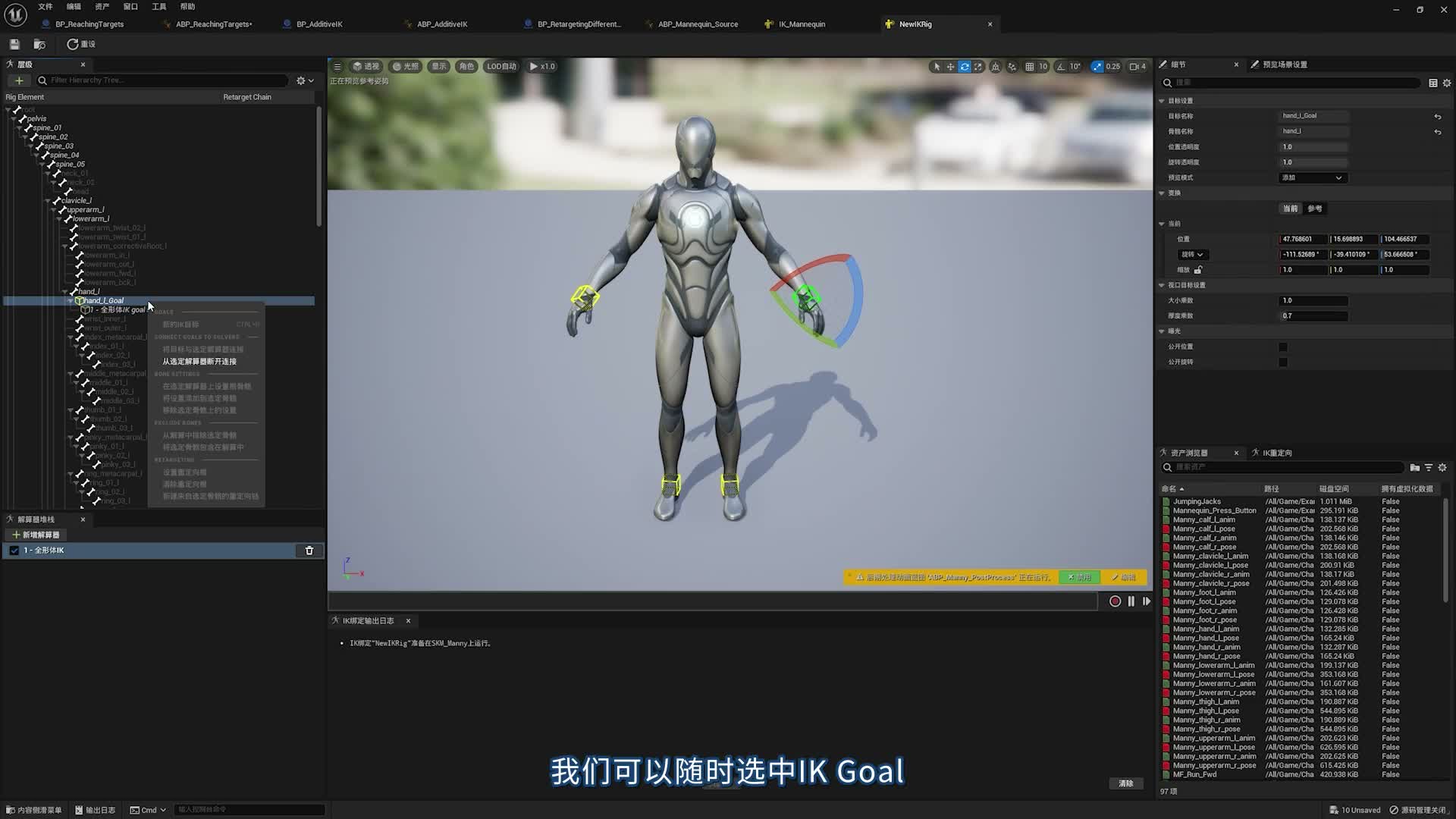
Task: Enable the expose rotation checkbox
Action: tap(1283, 362)
